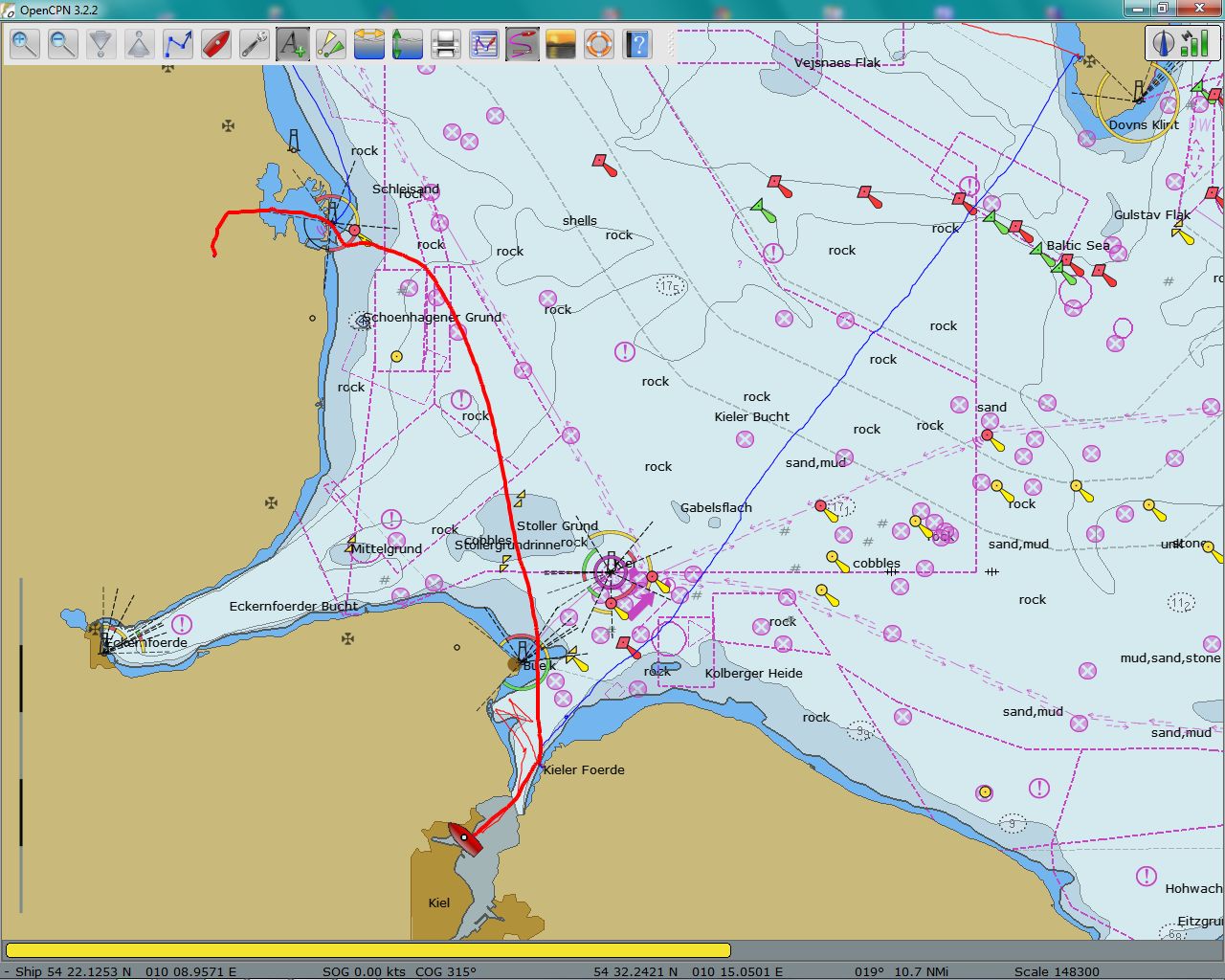The height and width of the screenshot is (980, 1225).
Task: Enable Auto Follow with the red boat icon
Action: pyautogui.click(x=216, y=44)
